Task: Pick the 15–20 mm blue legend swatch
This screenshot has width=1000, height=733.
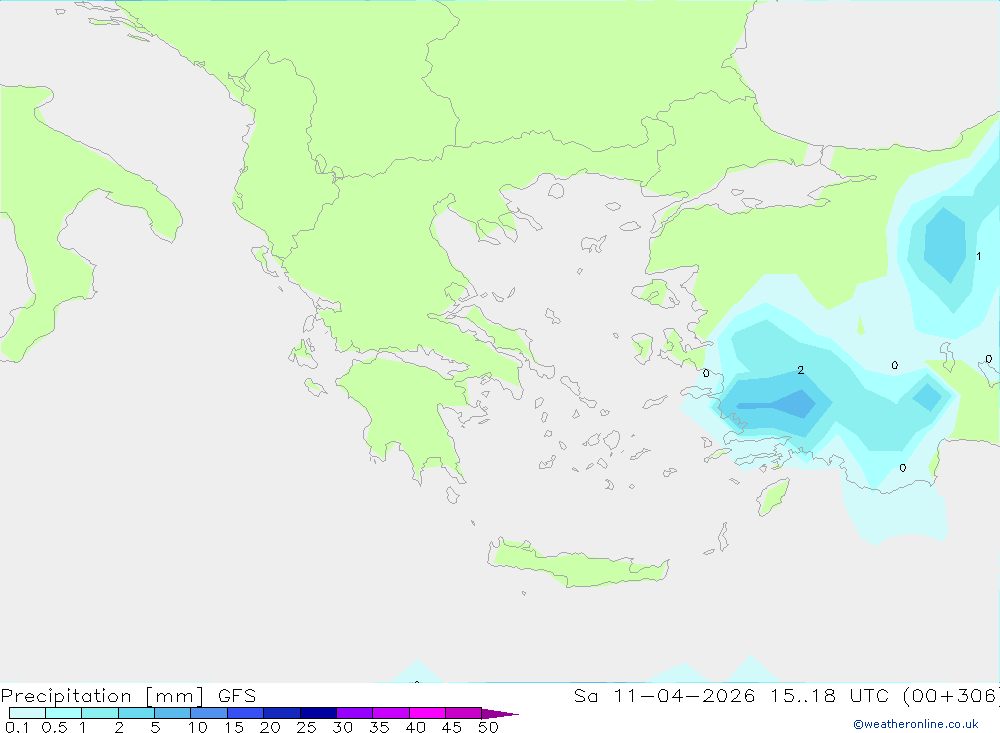Action: pyautogui.click(x=246, y=713)
